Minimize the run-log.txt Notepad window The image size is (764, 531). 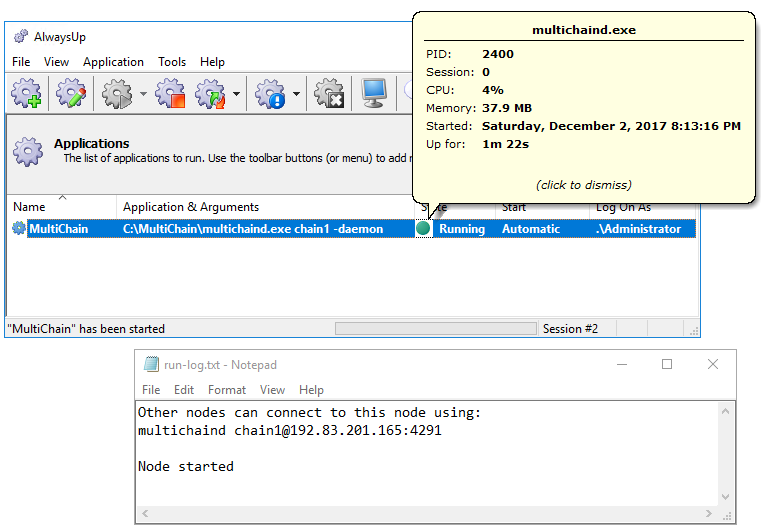pyautogui.click(x=622, y=364)
